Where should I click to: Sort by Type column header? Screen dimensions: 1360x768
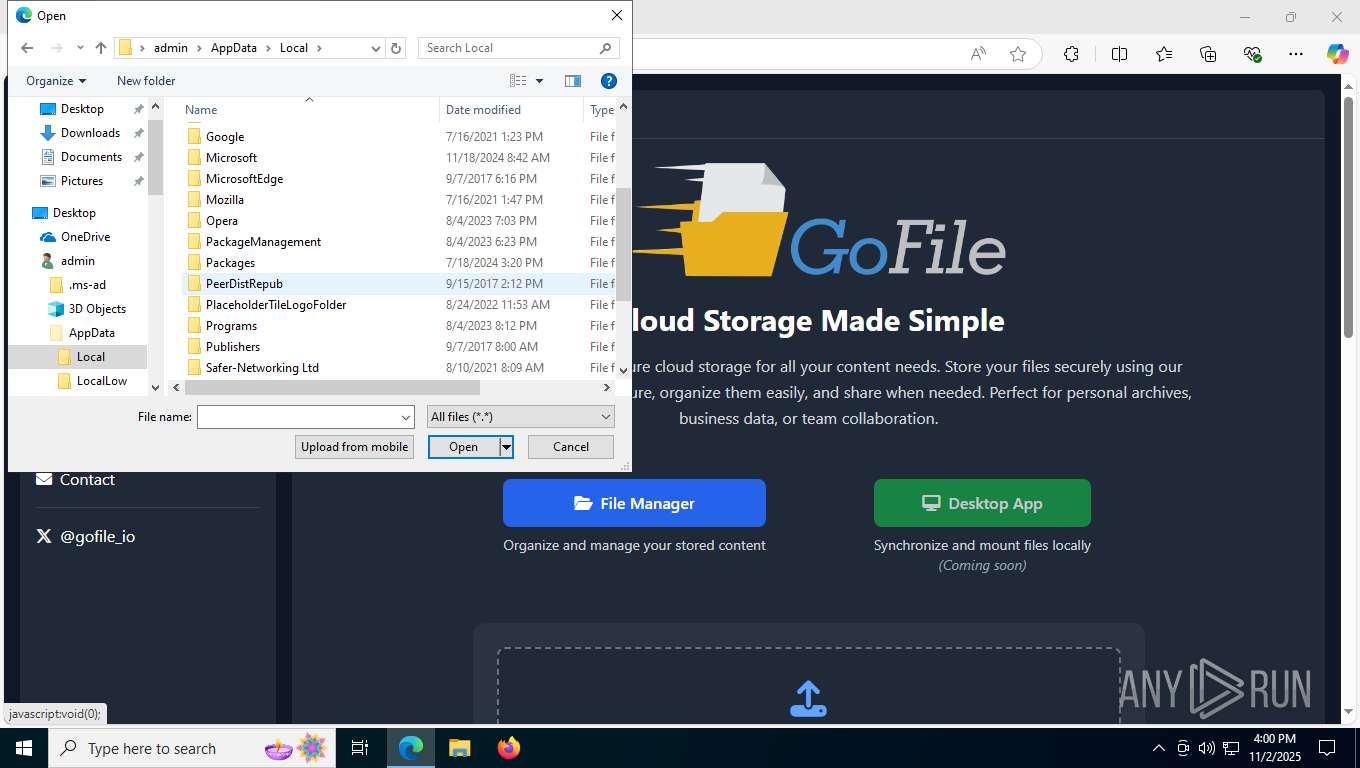[x=601, y=110]
